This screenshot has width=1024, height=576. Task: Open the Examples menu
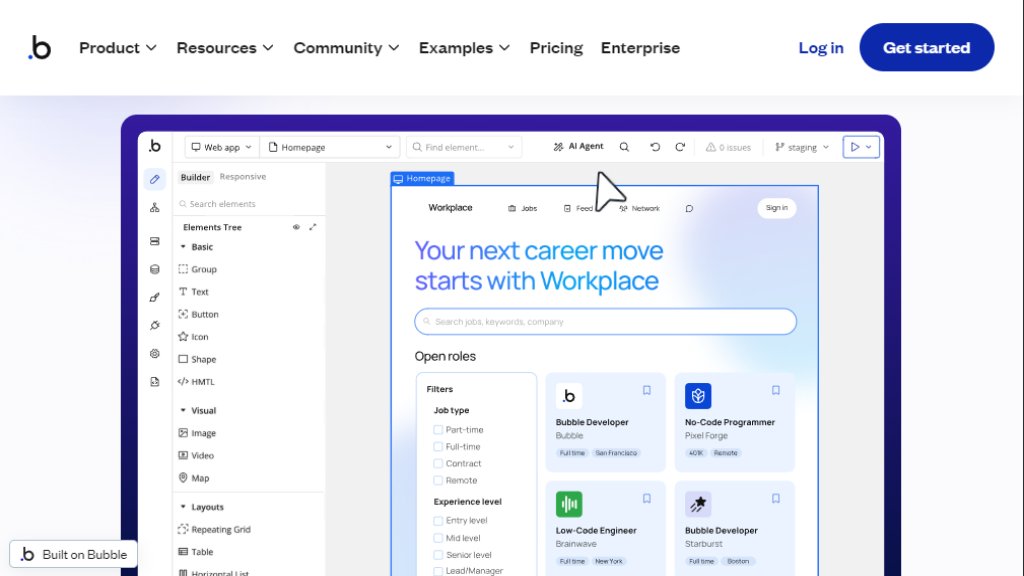point(464,48)
